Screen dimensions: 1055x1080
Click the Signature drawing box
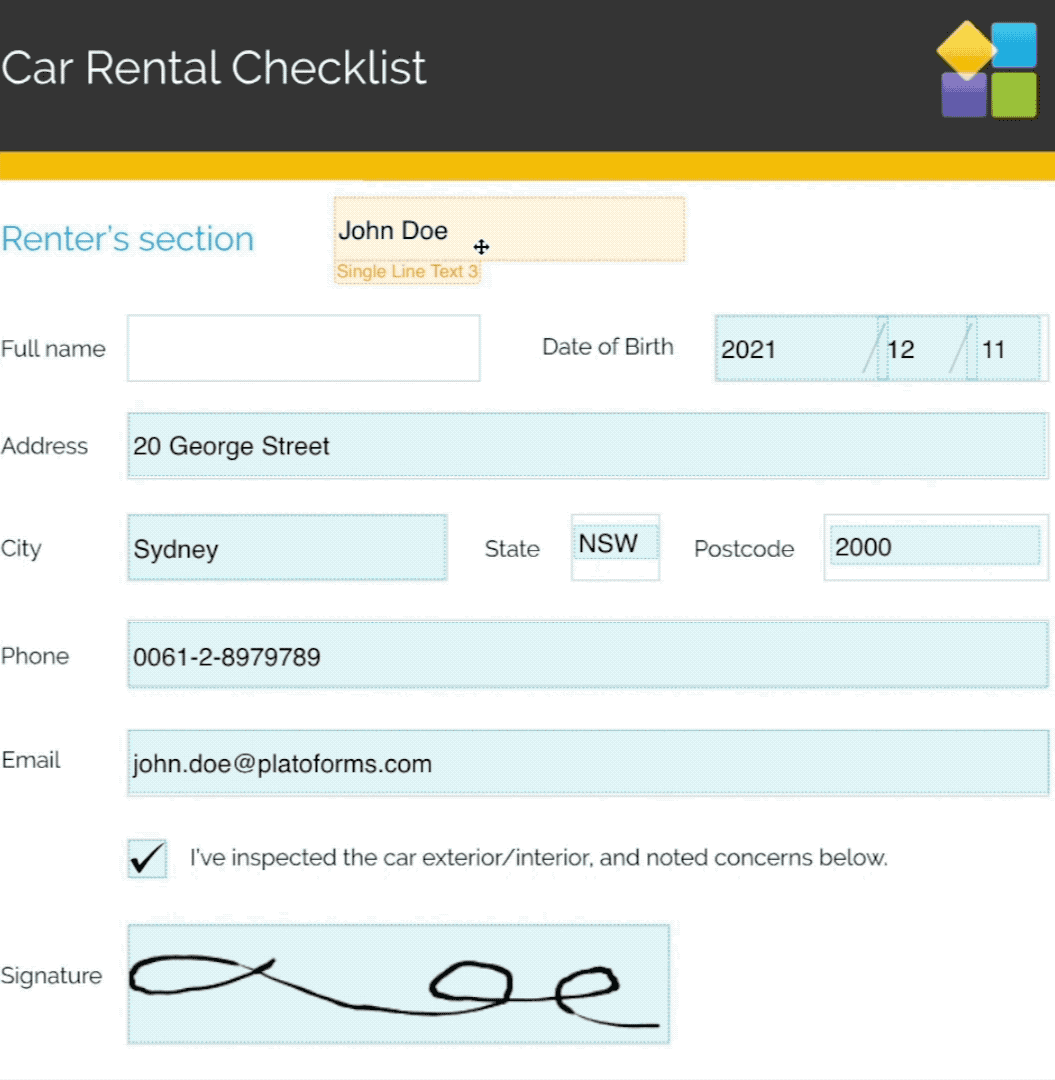pos(398,984)
